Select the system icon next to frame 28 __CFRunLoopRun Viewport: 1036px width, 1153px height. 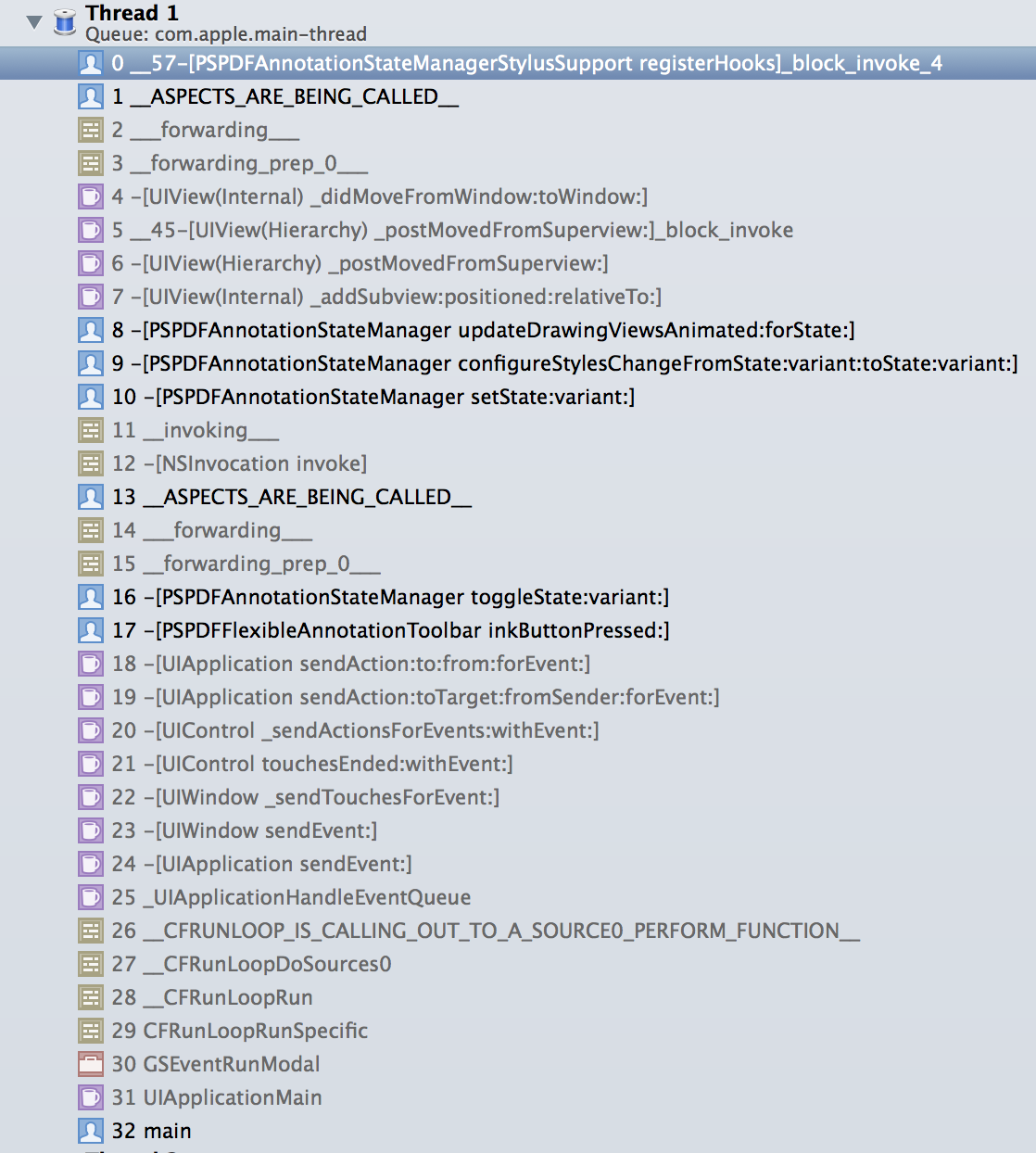90,997
